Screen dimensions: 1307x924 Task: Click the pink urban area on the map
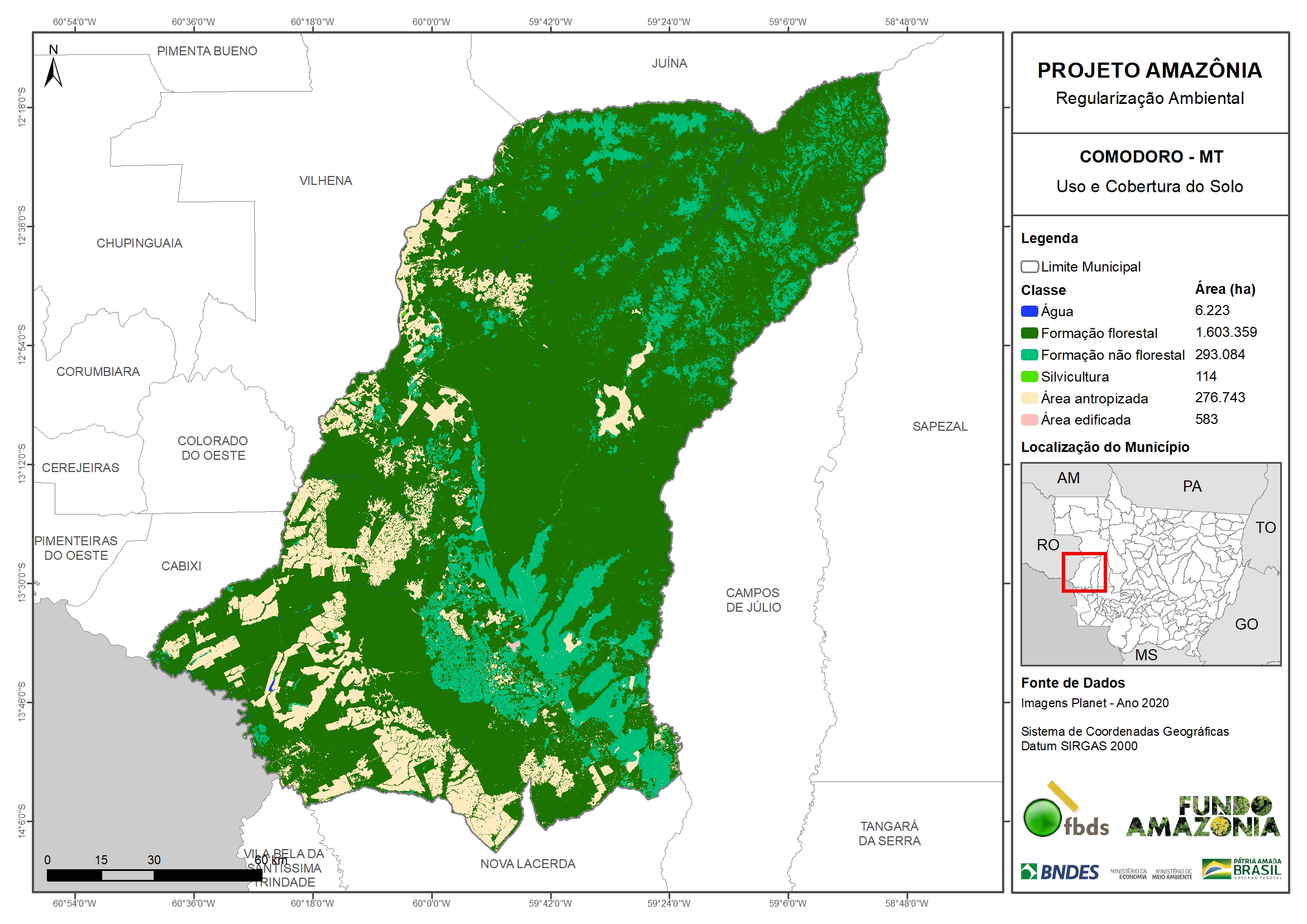coord(514,646)
